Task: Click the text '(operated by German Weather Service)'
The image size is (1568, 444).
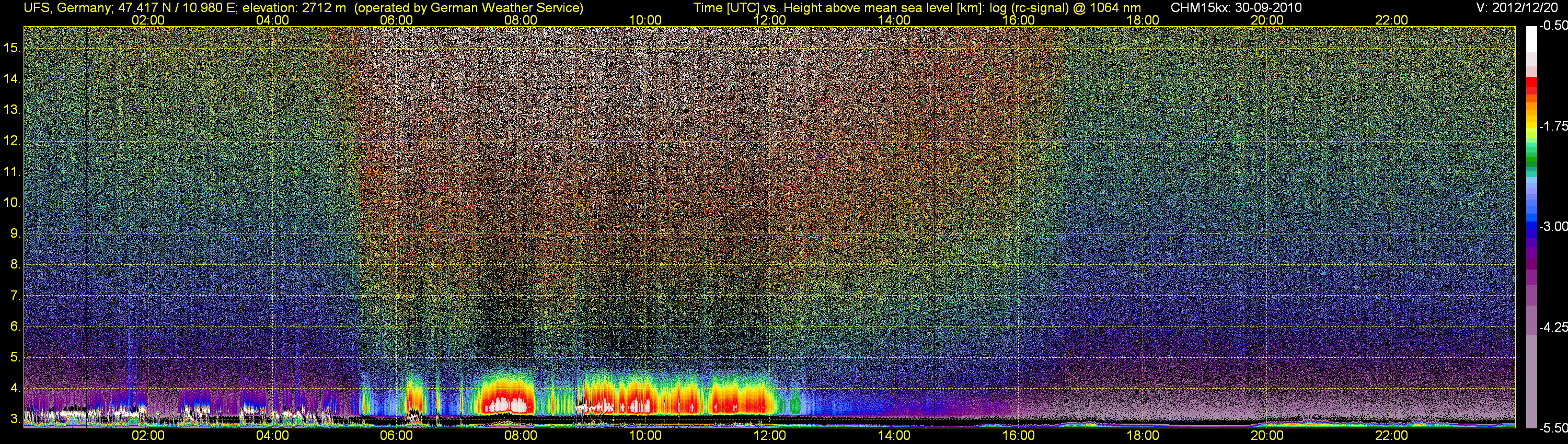Action: tap(469, 8)
